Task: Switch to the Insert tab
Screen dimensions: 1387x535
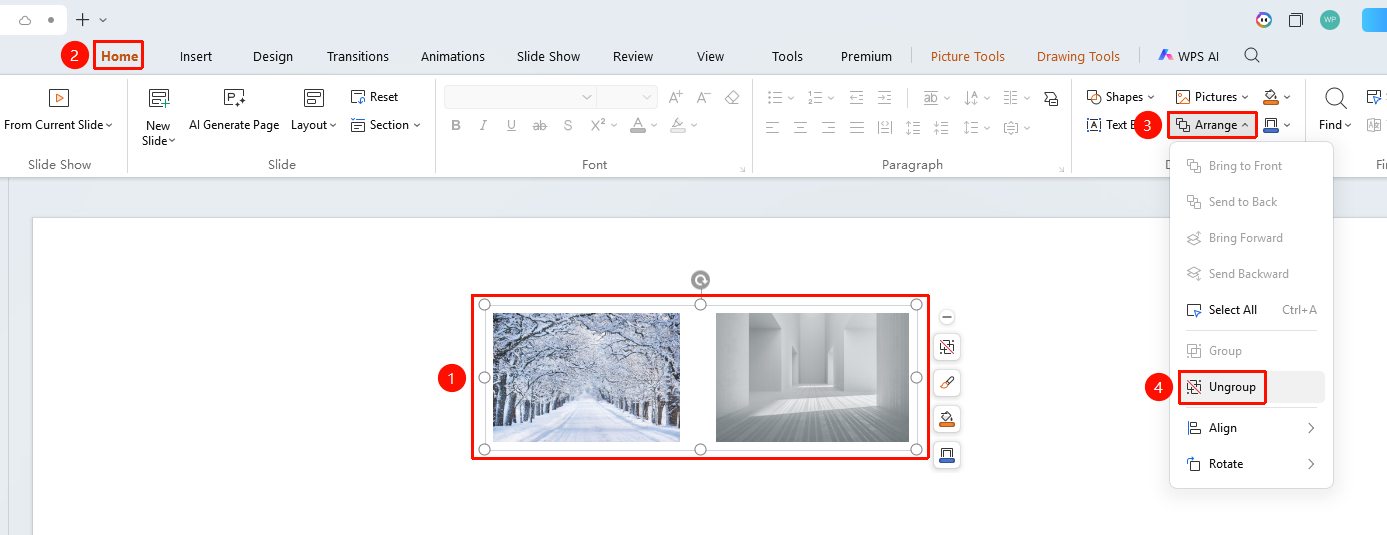Action: coord(196,56)
